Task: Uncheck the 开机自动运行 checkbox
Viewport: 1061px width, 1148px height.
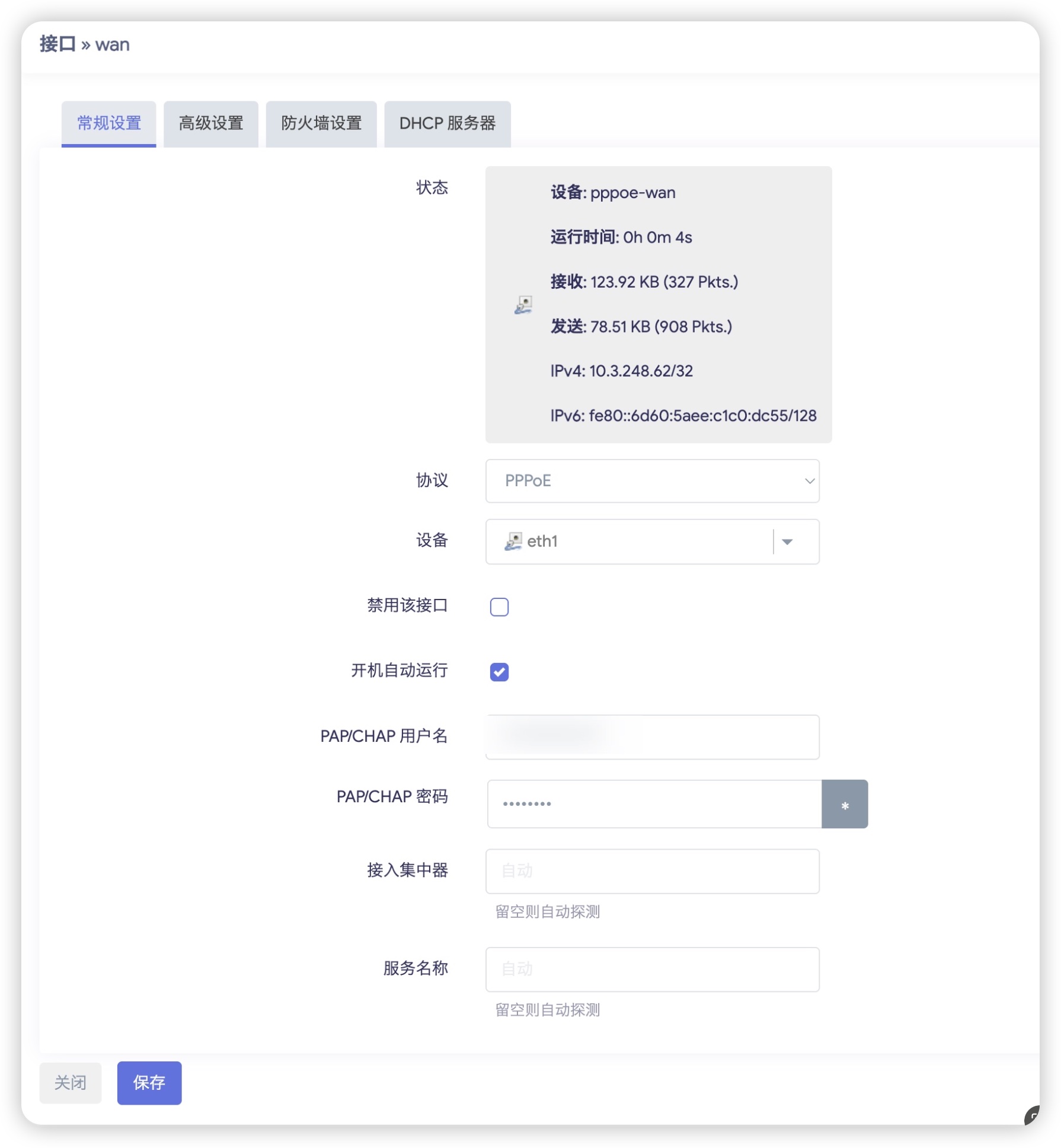Action: click(x=499, y=672)
